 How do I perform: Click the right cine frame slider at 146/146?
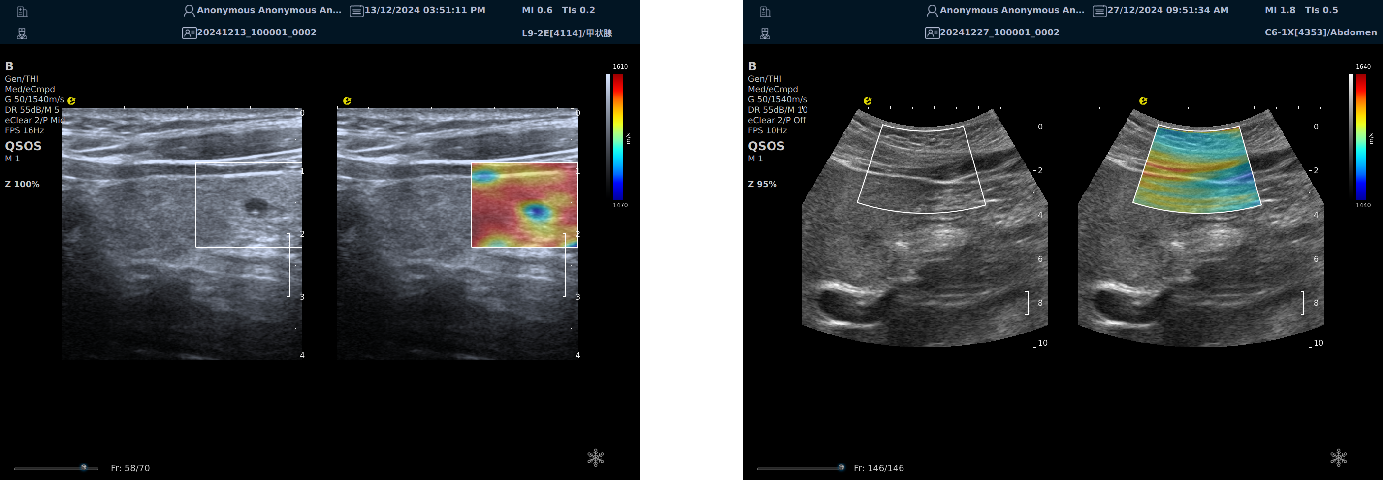pos(840,467)
